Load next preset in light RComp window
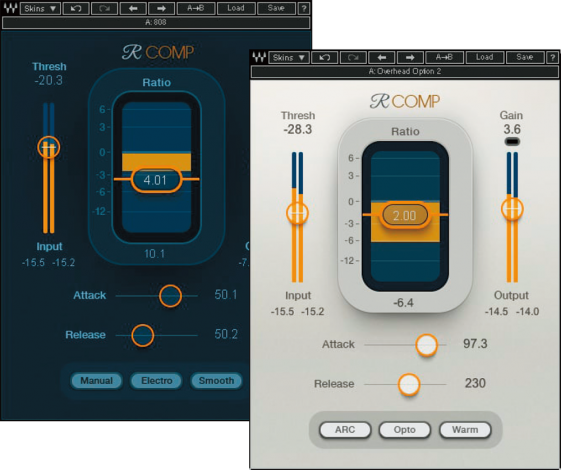 click(410, 57)
